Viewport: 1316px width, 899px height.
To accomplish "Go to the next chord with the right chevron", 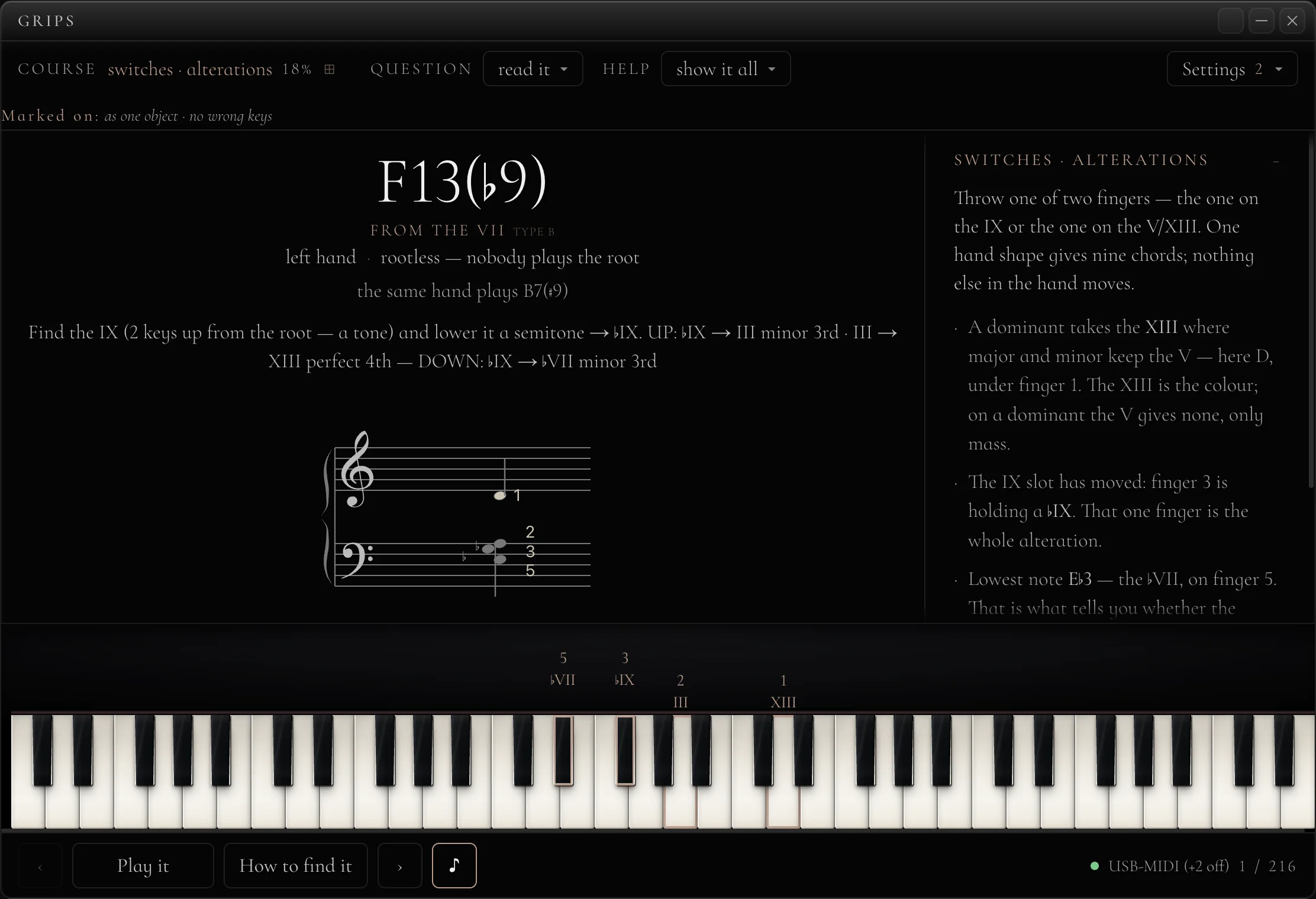I will pyautogui.click(x=399, y=865).
